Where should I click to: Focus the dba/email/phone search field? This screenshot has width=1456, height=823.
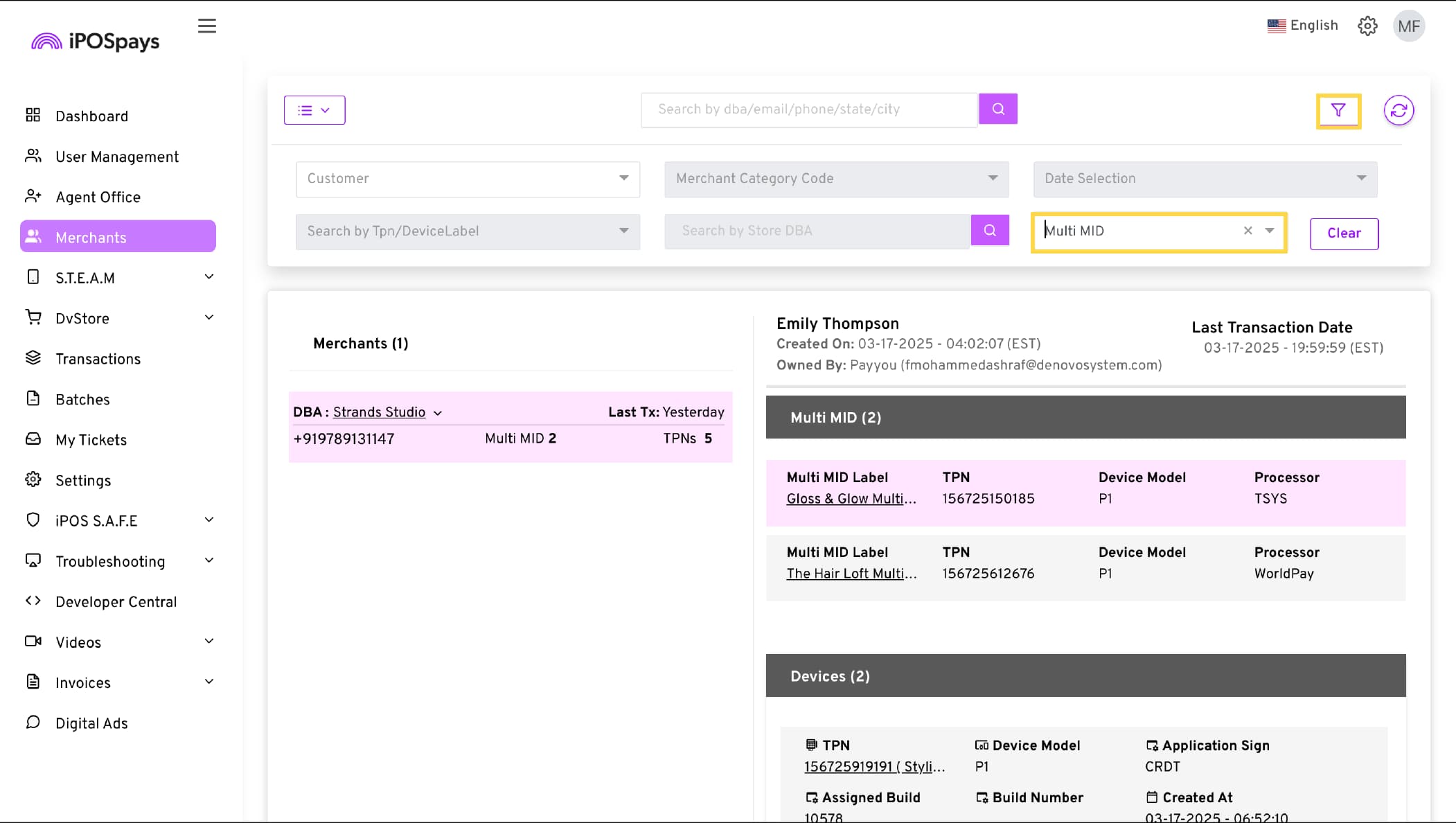point(808,109)
